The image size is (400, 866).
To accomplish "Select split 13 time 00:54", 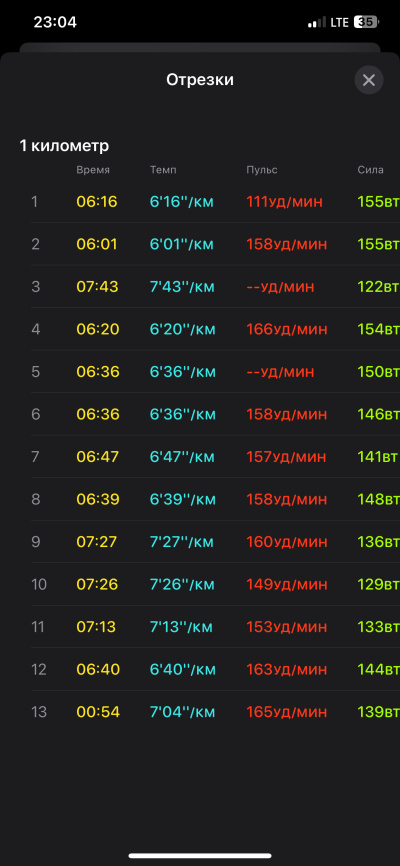I will (98, 712).
